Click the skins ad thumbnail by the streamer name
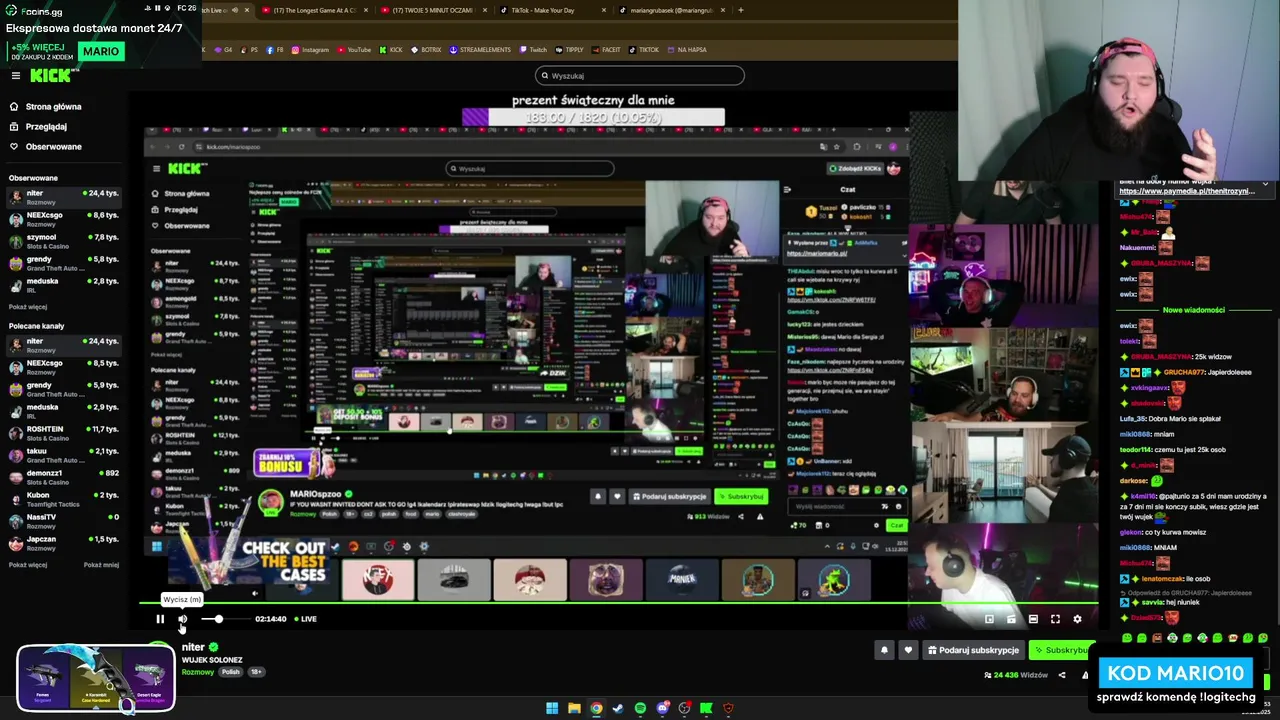Viewport: 1280px width, 720px height. click(x=96, y=679)
